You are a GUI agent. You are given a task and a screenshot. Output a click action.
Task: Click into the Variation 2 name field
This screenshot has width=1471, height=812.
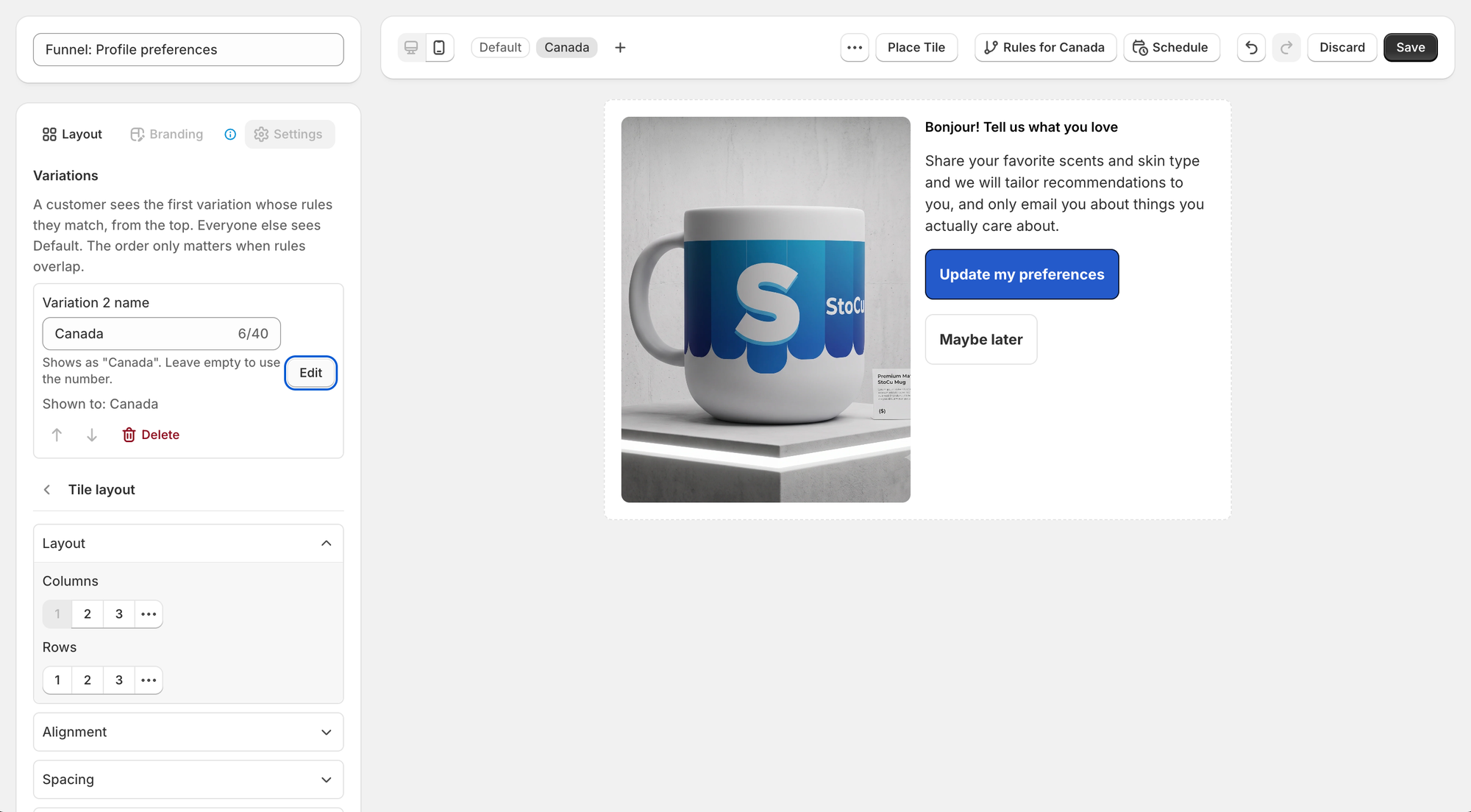[161, 334]
